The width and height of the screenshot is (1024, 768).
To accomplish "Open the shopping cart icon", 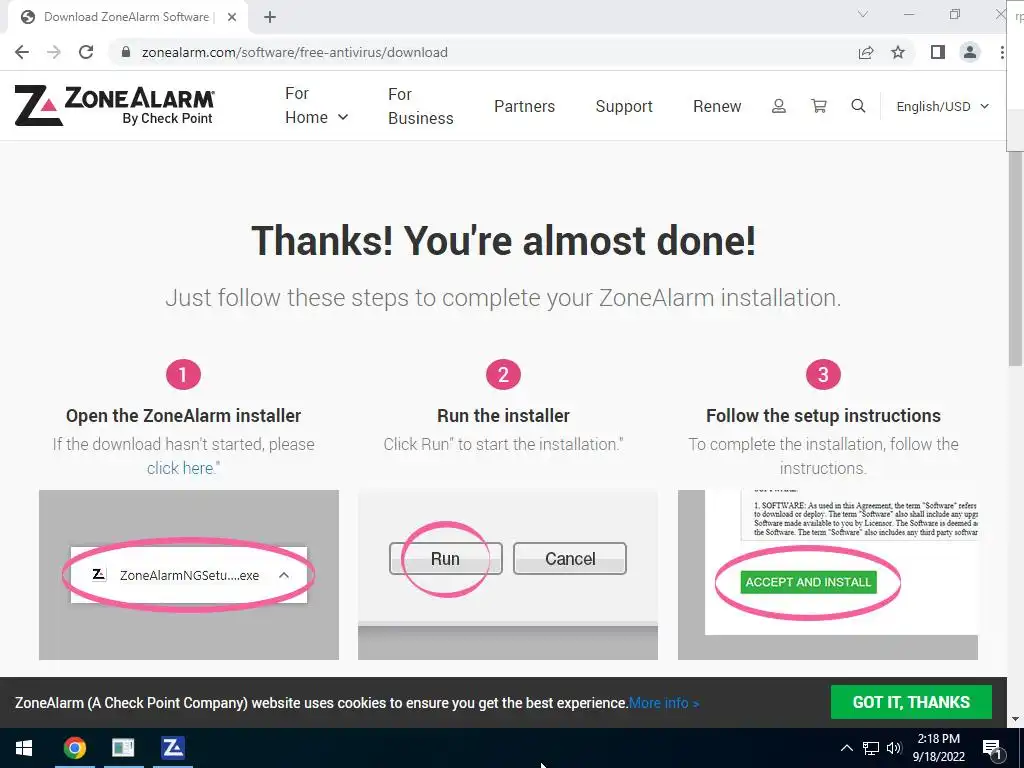I will point(818,106).
